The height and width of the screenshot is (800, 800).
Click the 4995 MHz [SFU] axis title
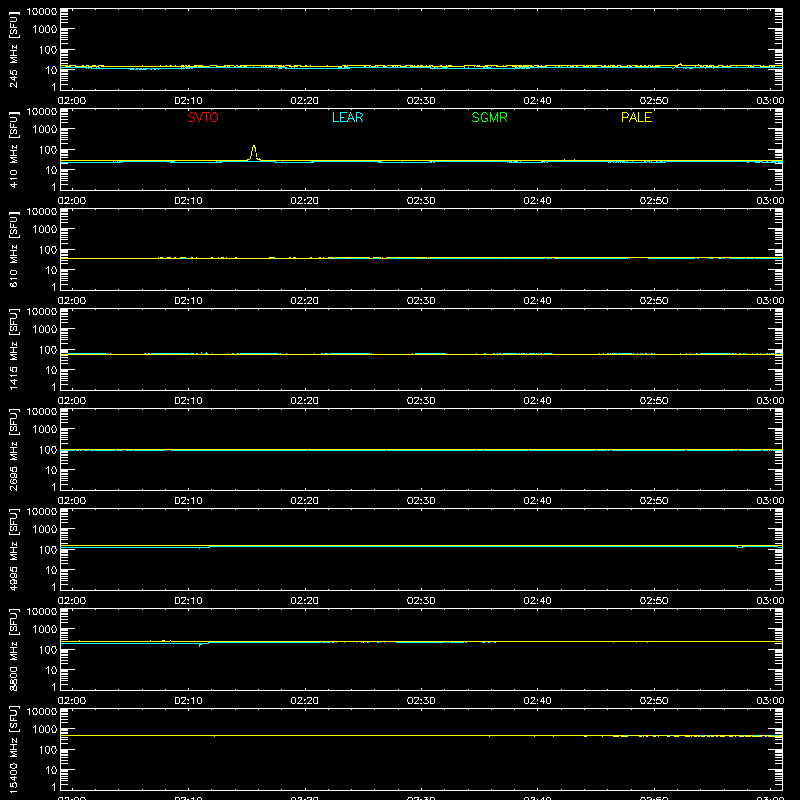13,549
